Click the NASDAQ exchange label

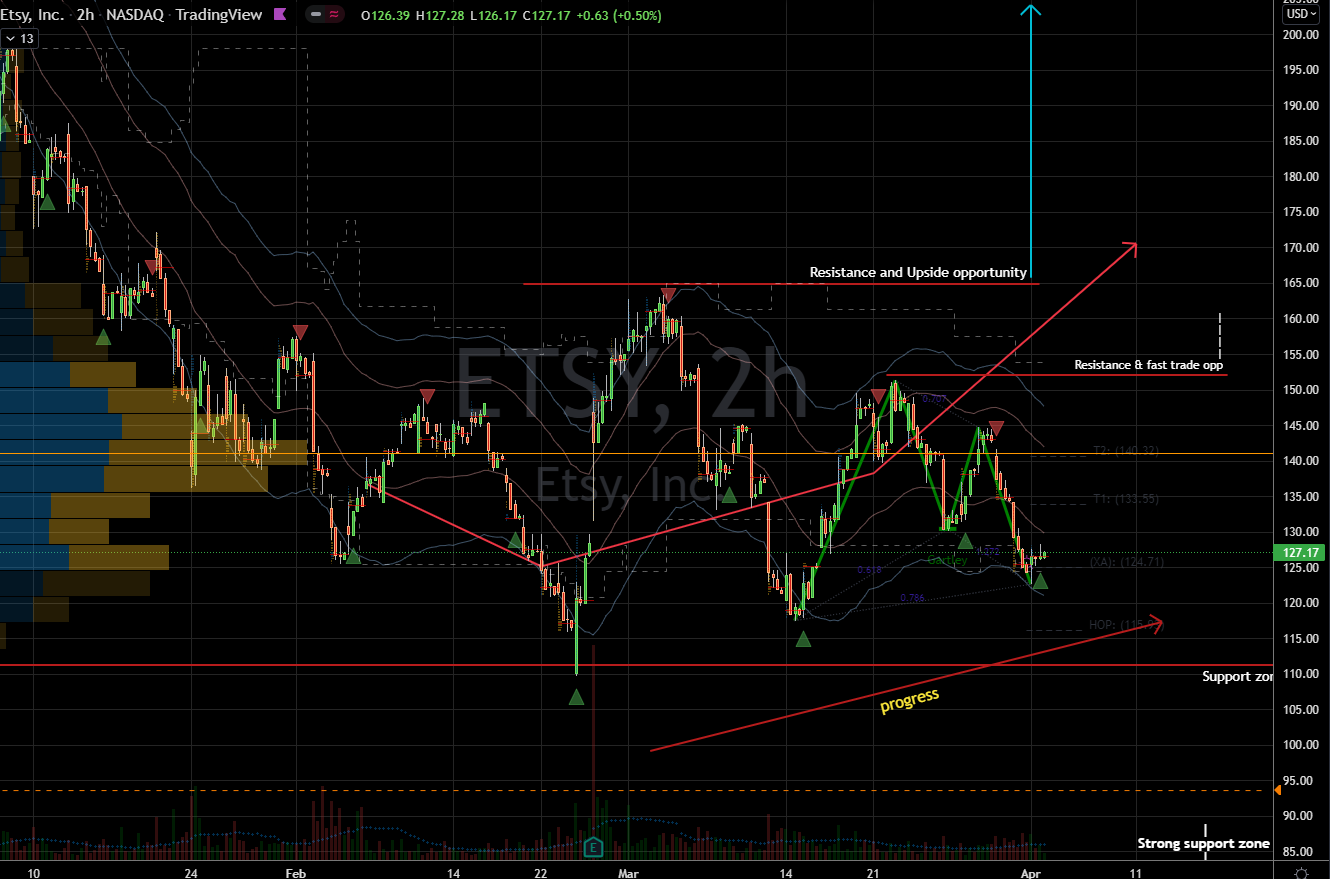[x=134, y=15]
